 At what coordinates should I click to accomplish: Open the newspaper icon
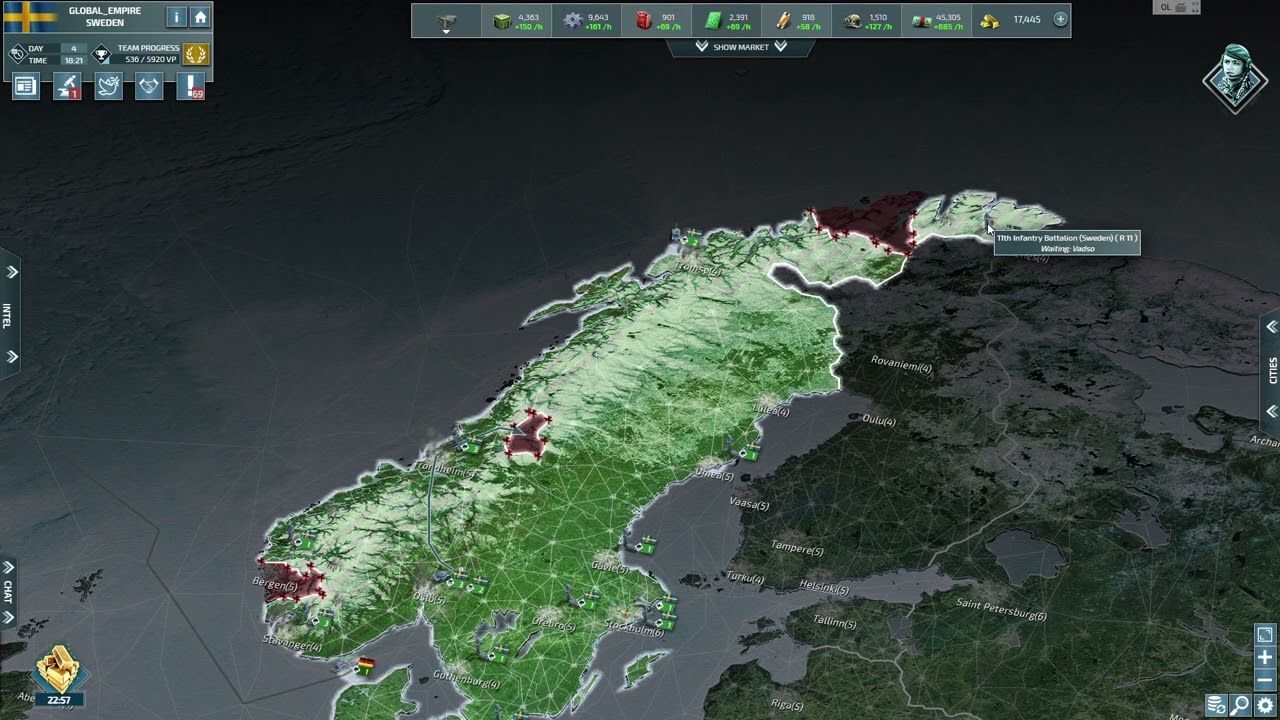click(25, 87)
